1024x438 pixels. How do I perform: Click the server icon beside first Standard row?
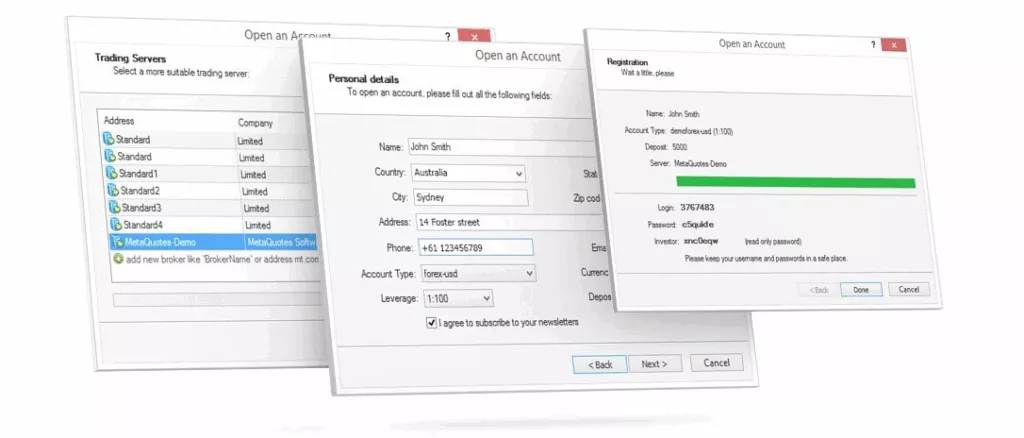pos(108,139)
